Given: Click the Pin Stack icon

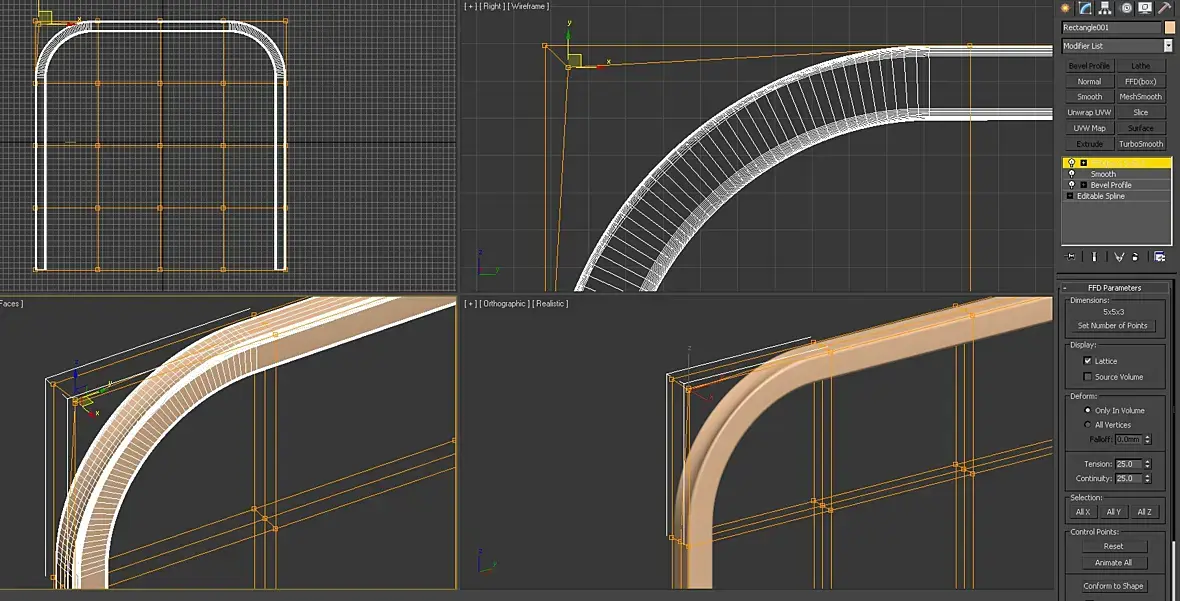Looking at the screenshot, I should pos(1070,257).
